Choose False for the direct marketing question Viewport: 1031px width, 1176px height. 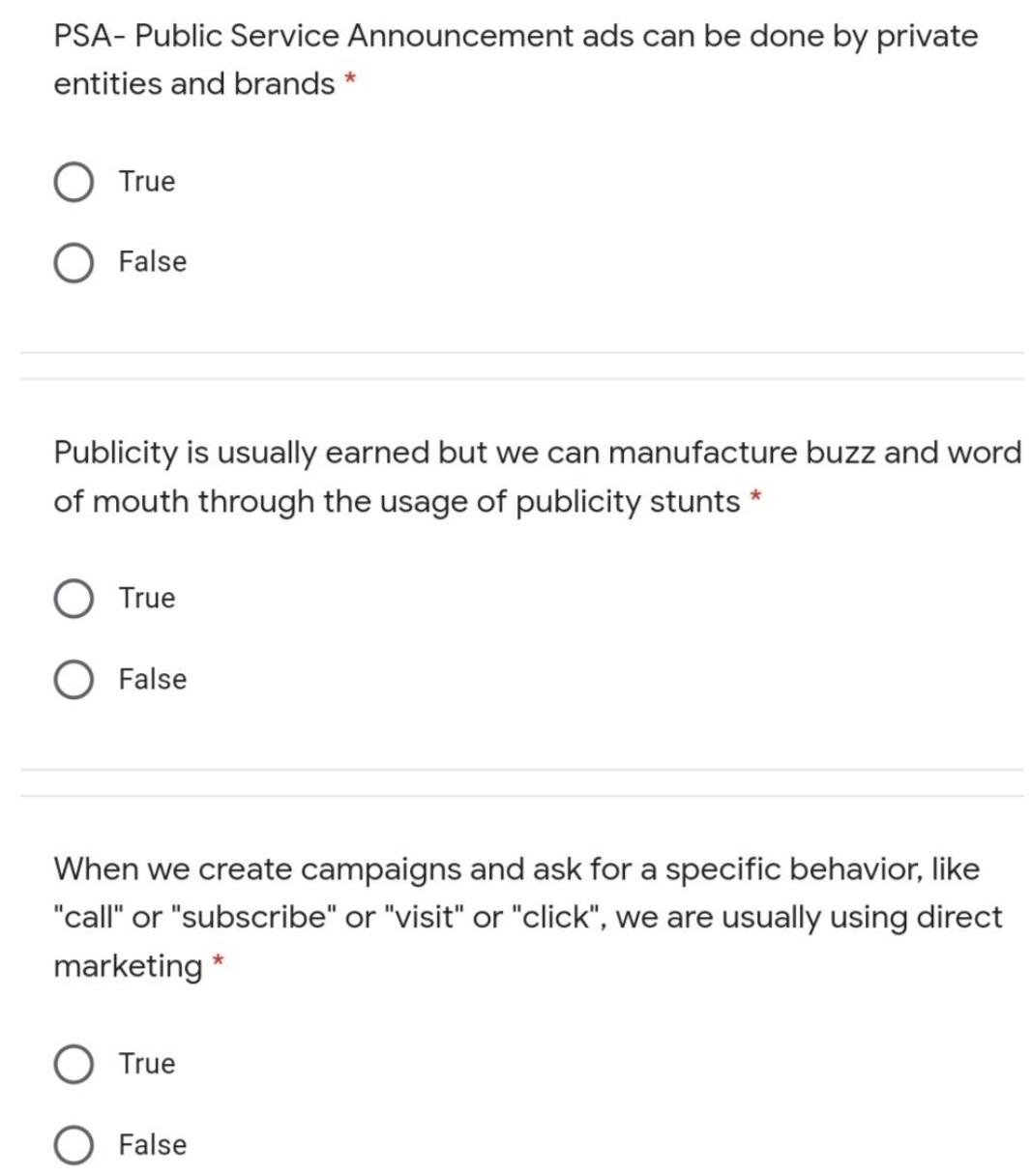pos(74,1144)
